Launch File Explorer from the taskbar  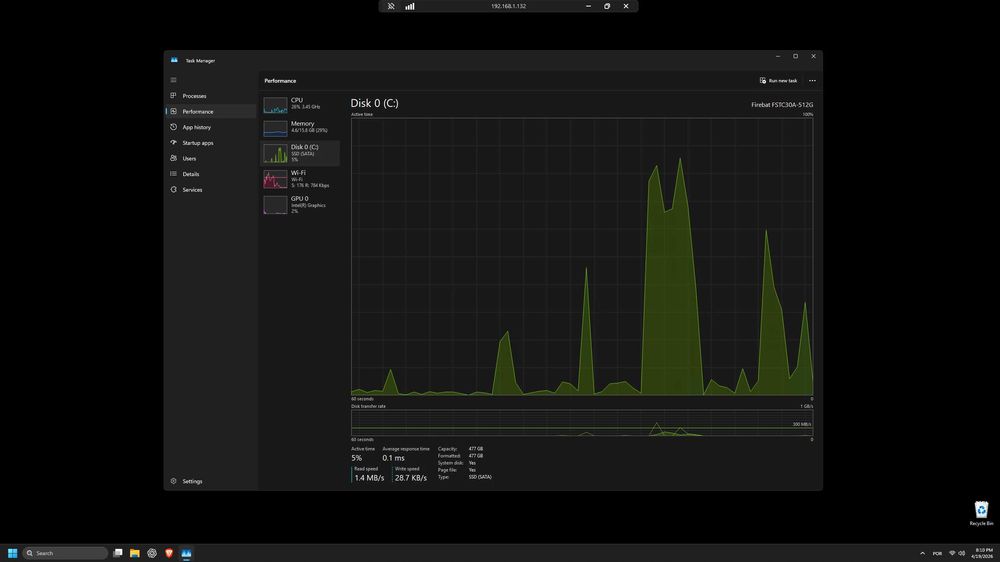[x=135, y=553]
